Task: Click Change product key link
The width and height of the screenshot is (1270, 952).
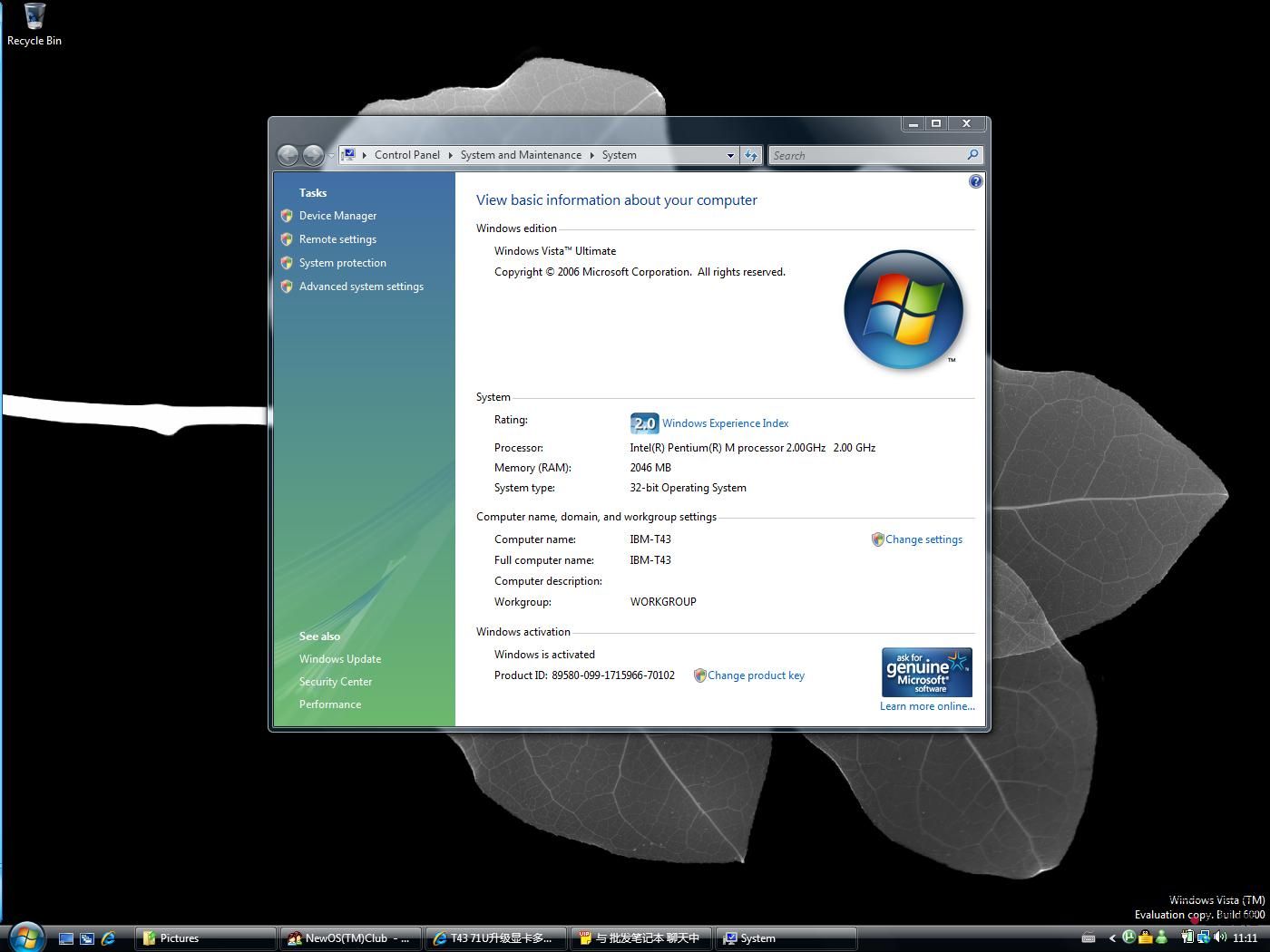Action: point(756,675)
